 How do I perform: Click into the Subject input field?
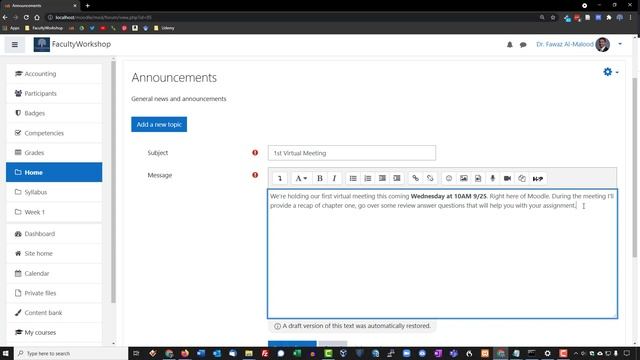[x=352, y=153]
